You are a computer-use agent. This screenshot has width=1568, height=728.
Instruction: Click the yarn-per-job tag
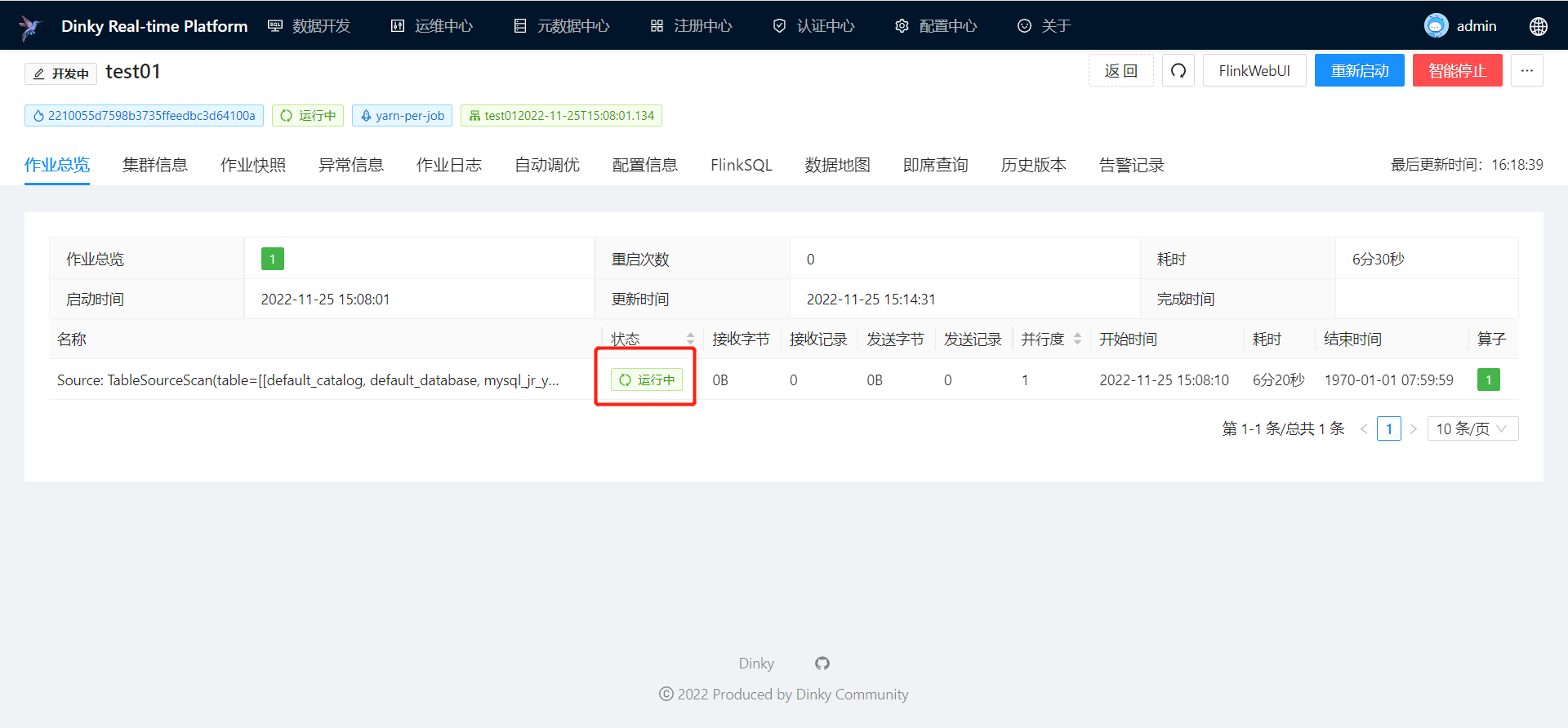click(402, 116)
